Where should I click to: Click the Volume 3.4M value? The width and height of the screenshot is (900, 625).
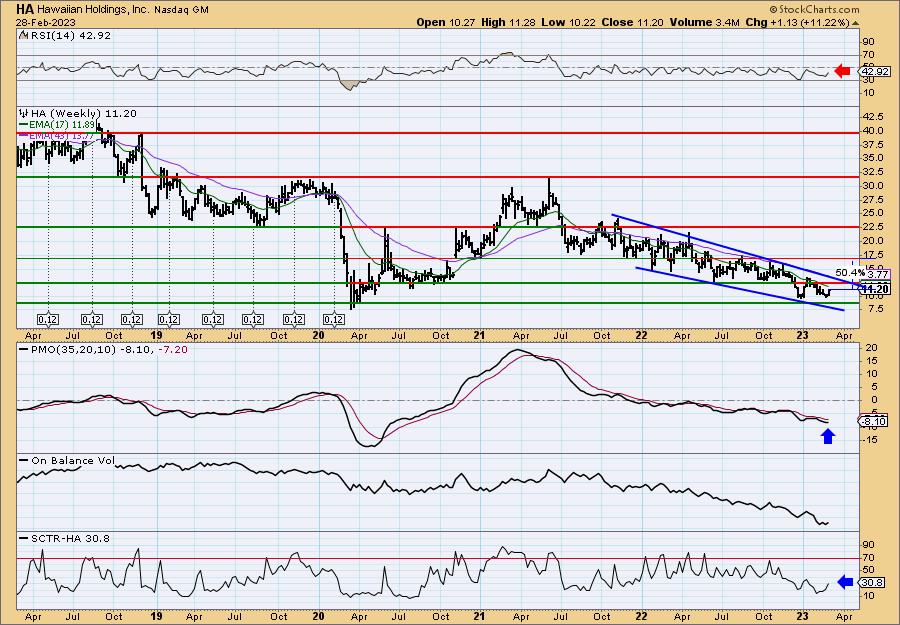(706, 22)
